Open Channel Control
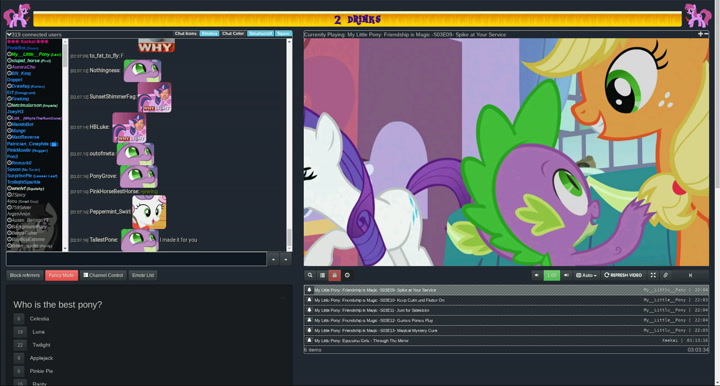Viewport: 720px width, 386px height. point(103,275)
